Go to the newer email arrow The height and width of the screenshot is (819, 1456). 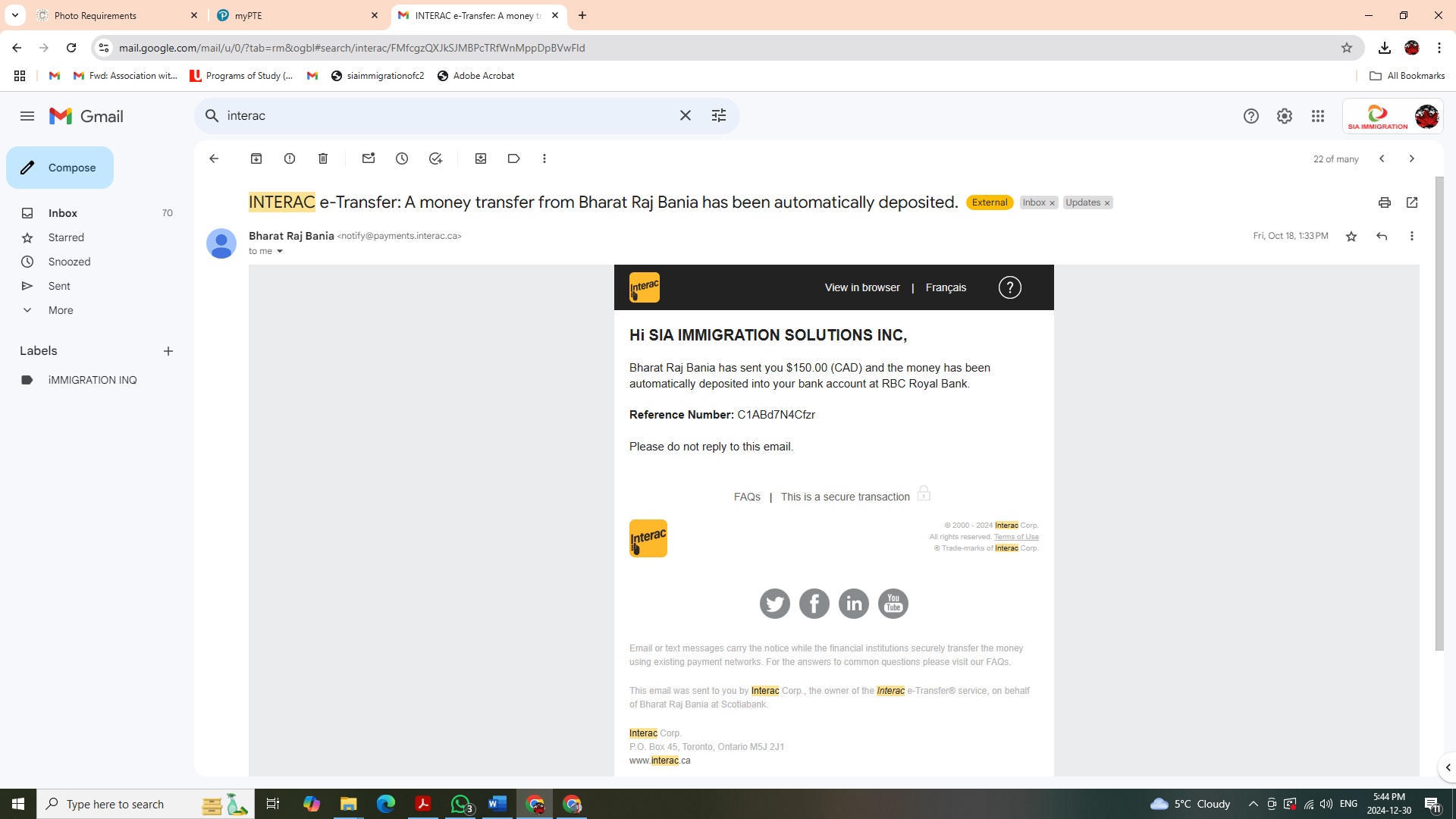point(1382,158)
